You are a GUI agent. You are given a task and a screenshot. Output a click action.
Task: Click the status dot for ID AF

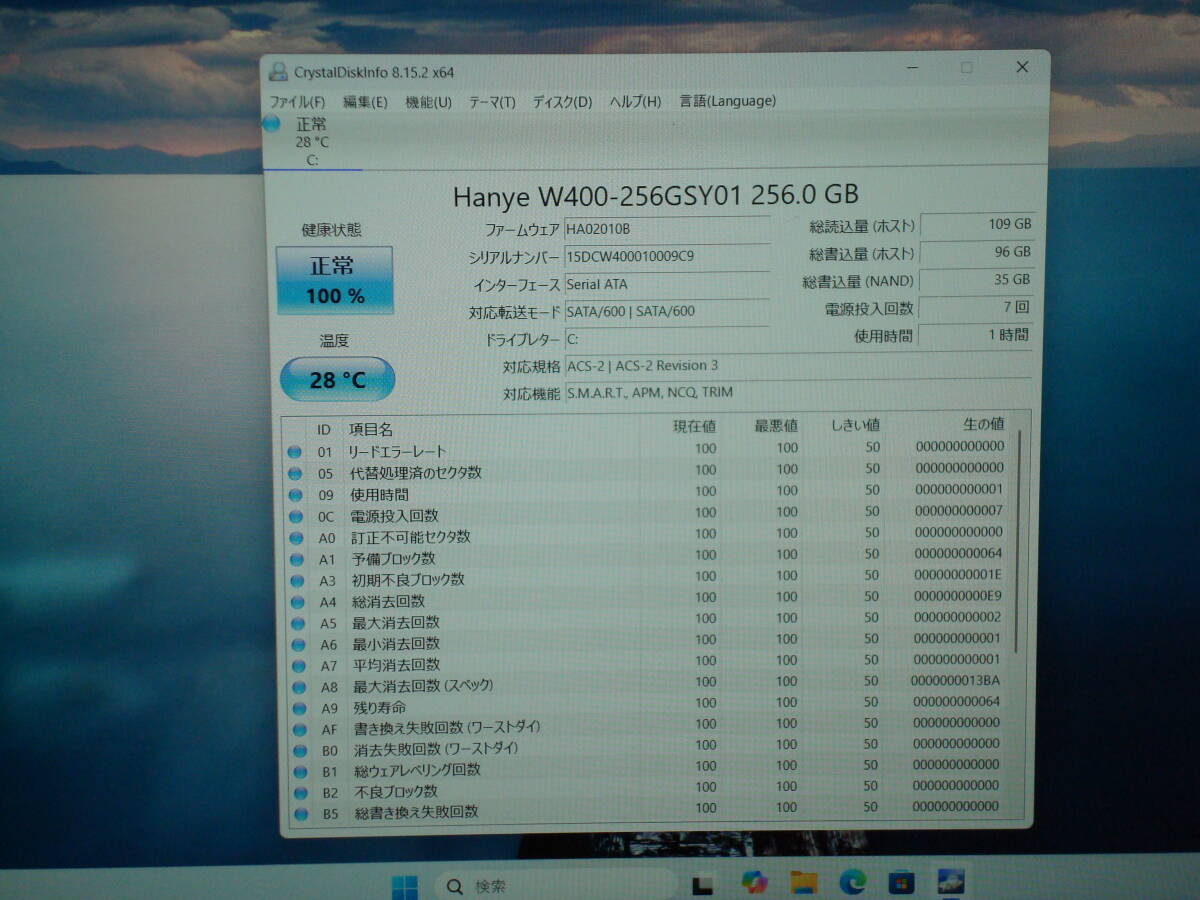point(301,730)
